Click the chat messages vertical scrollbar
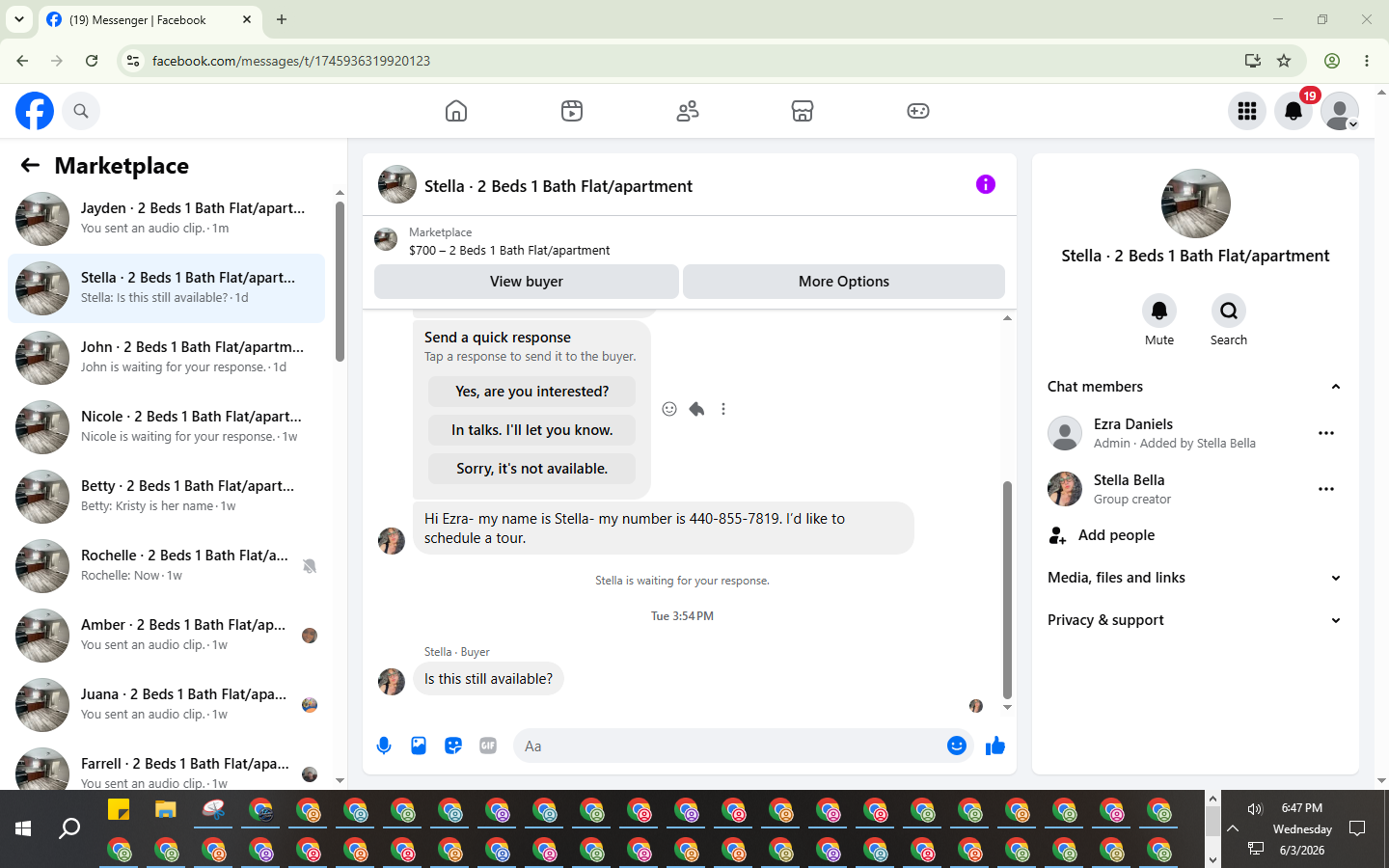The image size is (1389, 868). click(1007, 588)
